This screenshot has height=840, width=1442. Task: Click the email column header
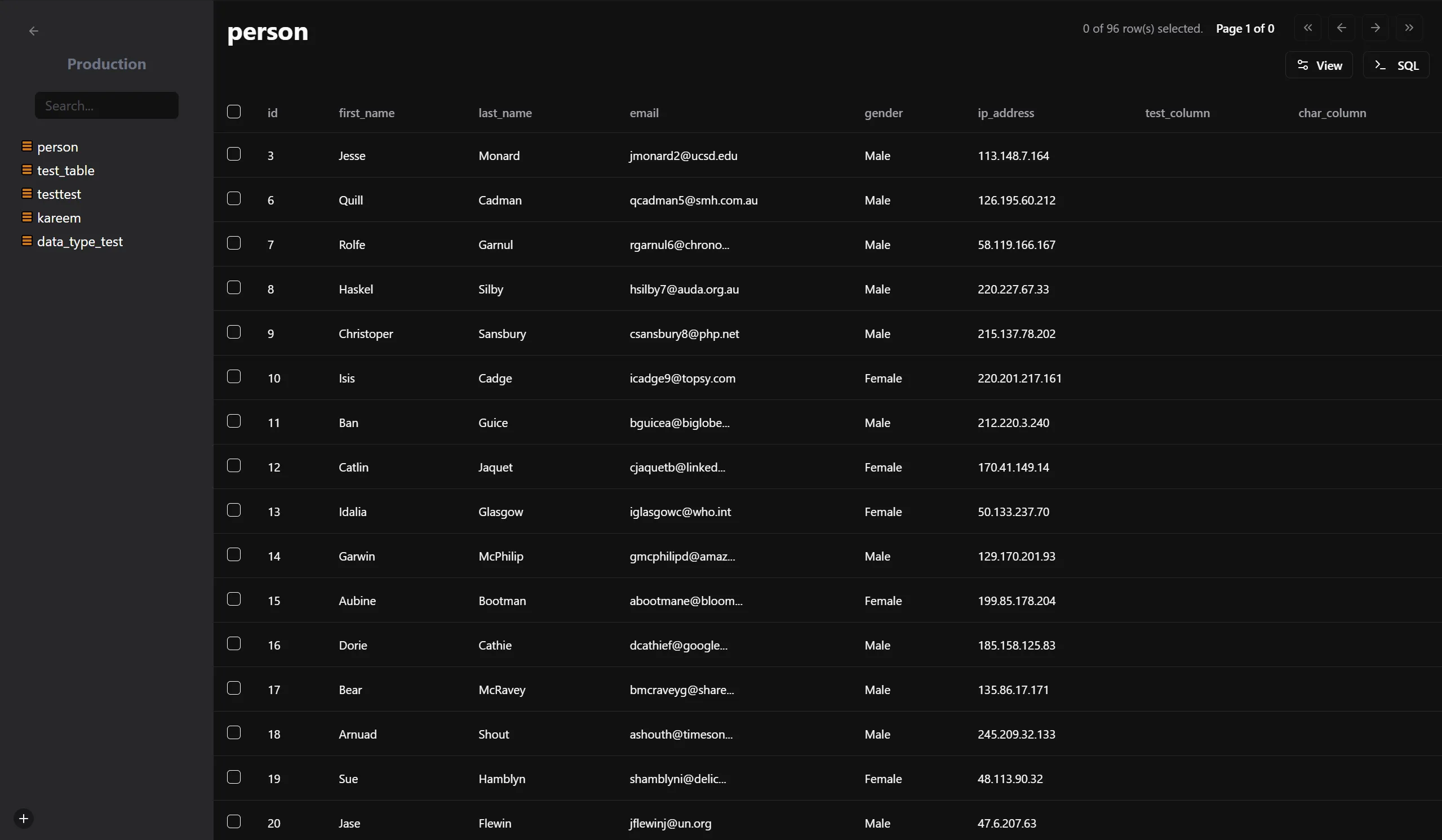click(x=644, y=113)
